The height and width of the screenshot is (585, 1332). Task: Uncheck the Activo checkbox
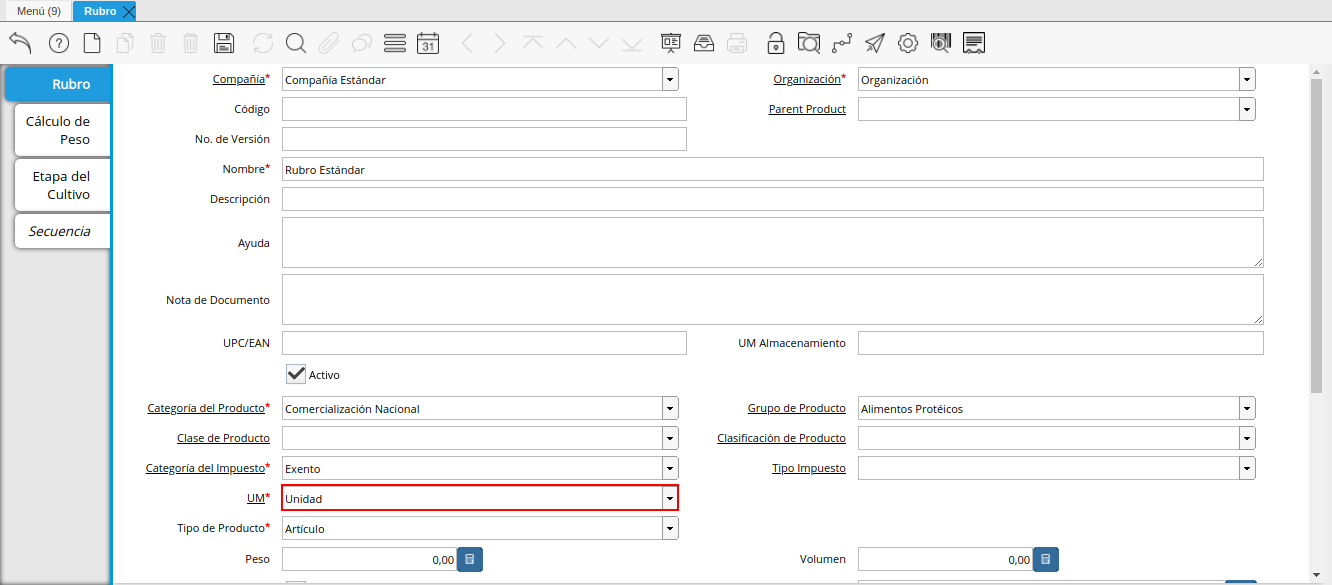point(296,374)
